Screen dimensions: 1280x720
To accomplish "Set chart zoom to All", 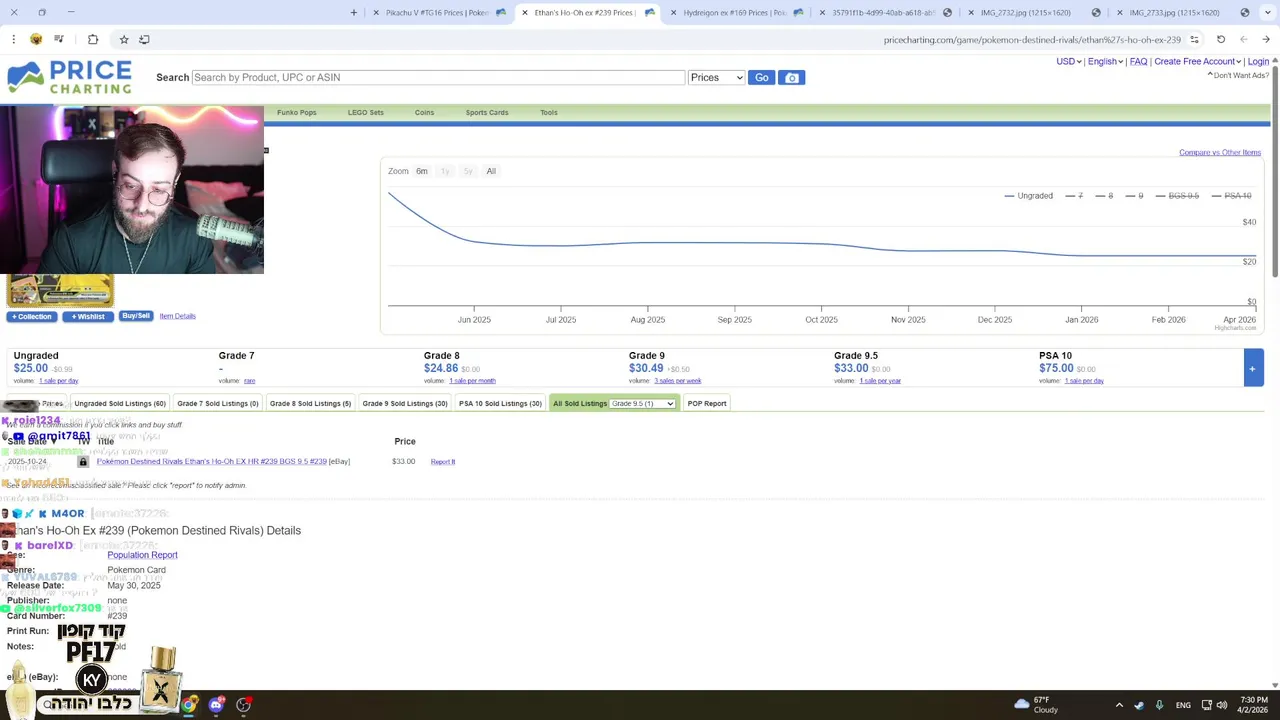I will click(x=491, y=171).
